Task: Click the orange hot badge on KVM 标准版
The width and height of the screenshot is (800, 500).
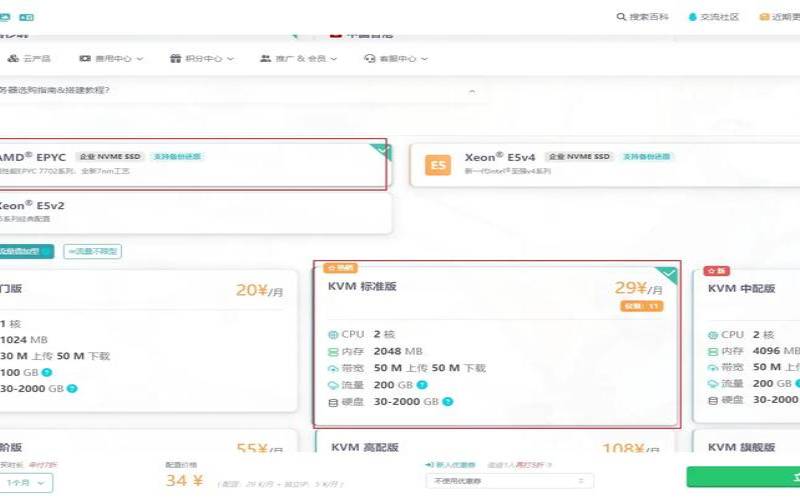Action: [x=340, y=268]
